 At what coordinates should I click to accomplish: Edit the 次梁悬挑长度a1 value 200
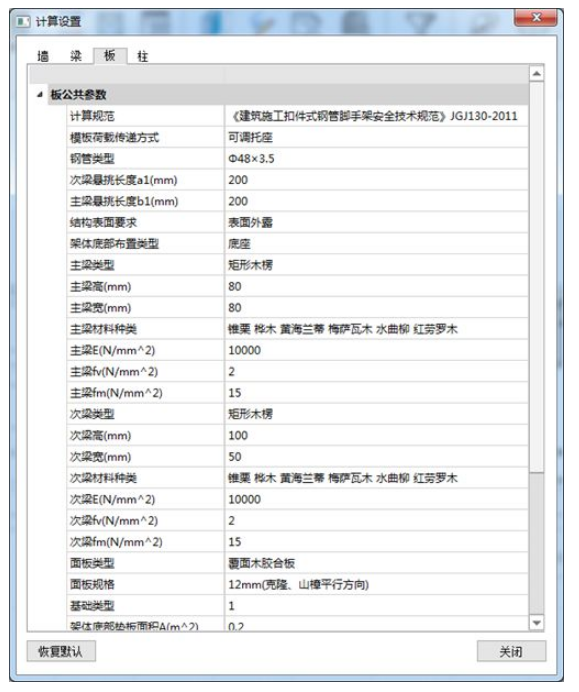(x=376, y=180)
